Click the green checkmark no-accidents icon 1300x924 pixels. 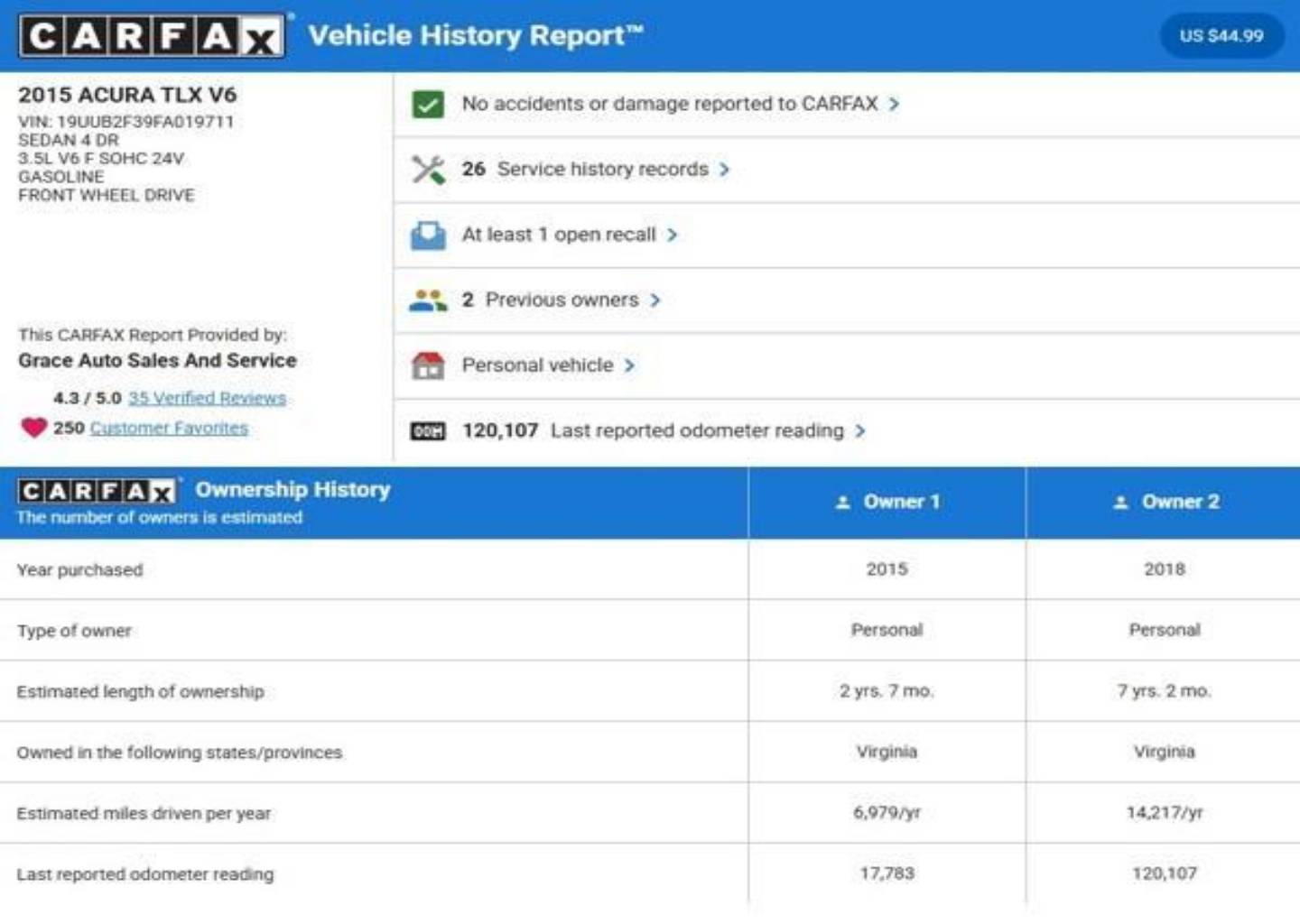point(428,105)
